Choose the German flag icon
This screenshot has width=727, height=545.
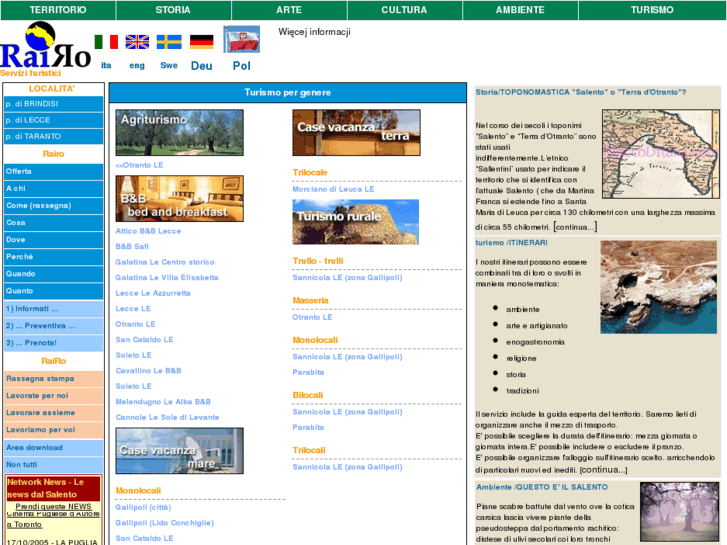(x=201, y=42)
